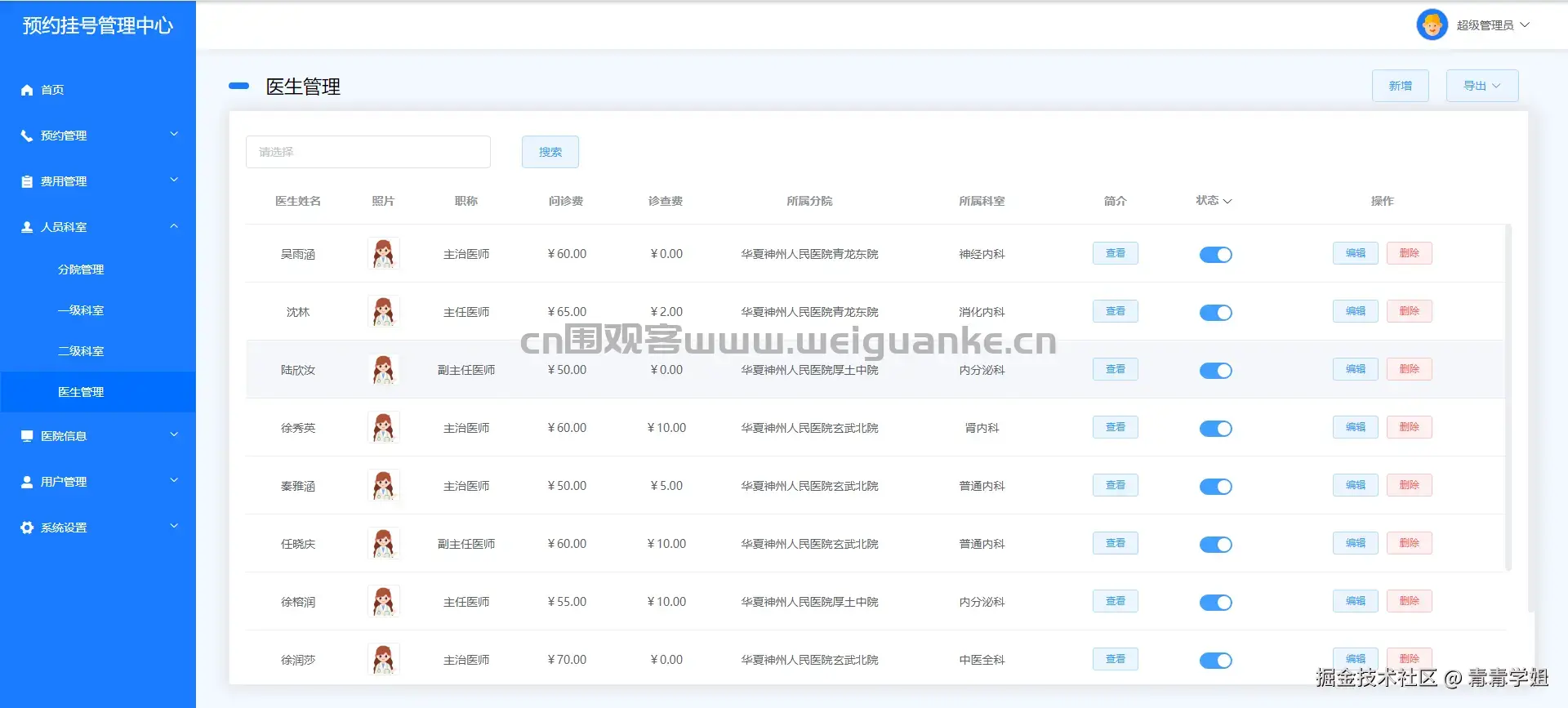The height and width of the screenshot is (708, 1568).
Task: Click the ¥70.00 fee cell
Action: [567, 660]
